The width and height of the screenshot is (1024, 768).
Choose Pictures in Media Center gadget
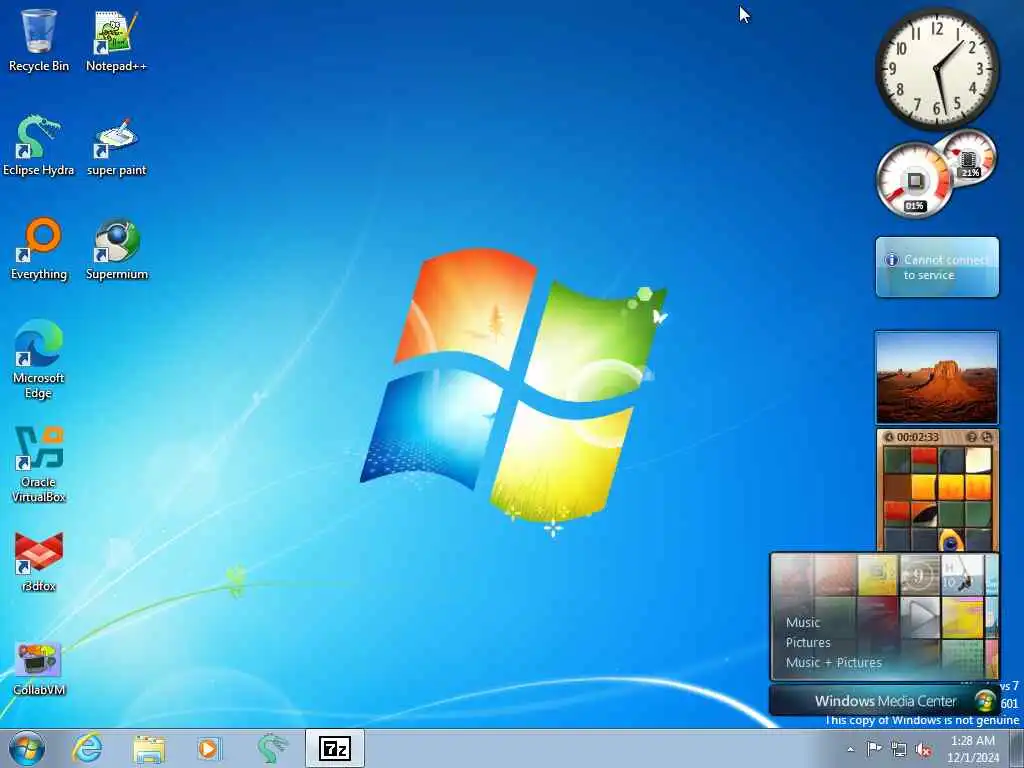[808, 643]
